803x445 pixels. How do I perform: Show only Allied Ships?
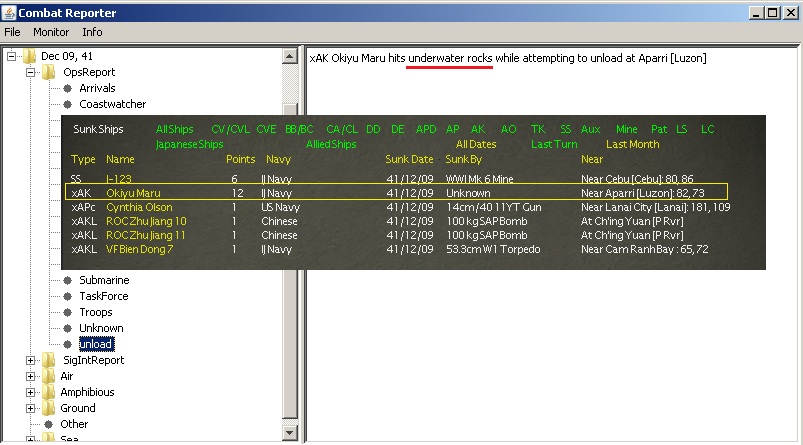[x=331, y=144]
